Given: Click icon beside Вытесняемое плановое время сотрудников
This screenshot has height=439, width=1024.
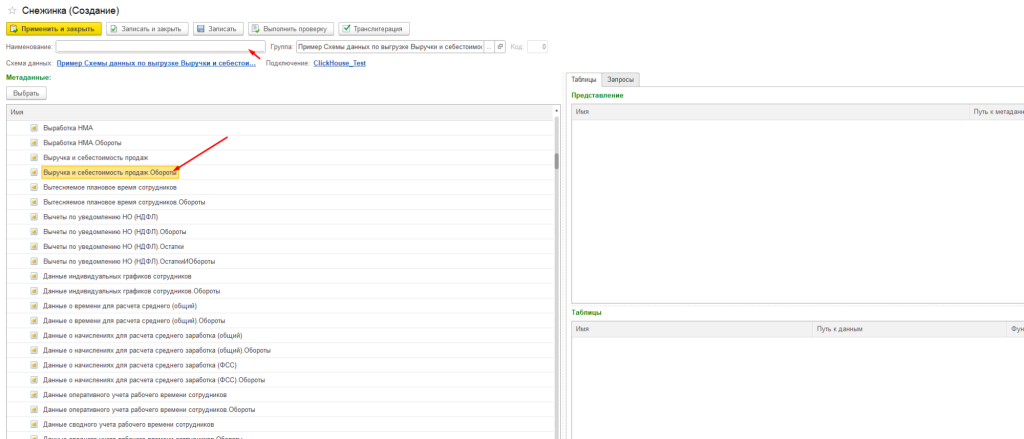Looking at the screenshot, I should click(x=34, y=187).
